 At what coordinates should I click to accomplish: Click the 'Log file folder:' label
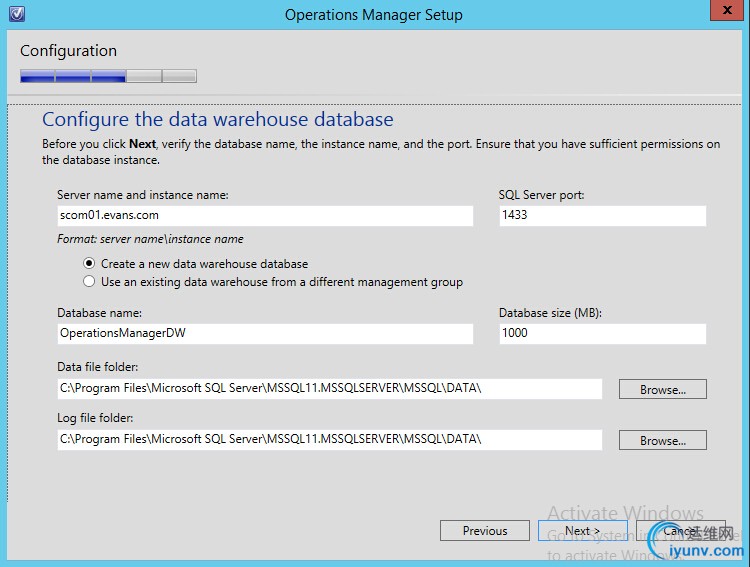(95, 418)
